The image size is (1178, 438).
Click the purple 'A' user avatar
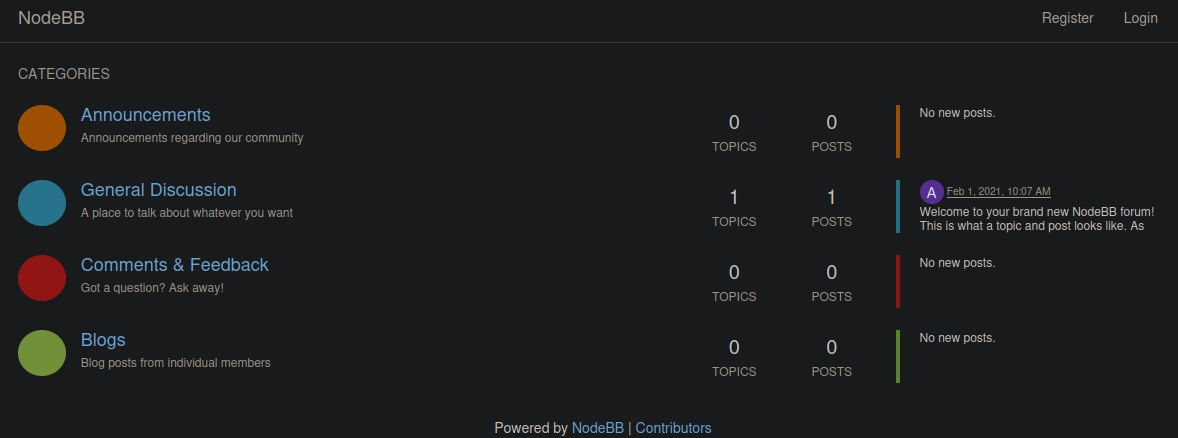click(931, 192)
